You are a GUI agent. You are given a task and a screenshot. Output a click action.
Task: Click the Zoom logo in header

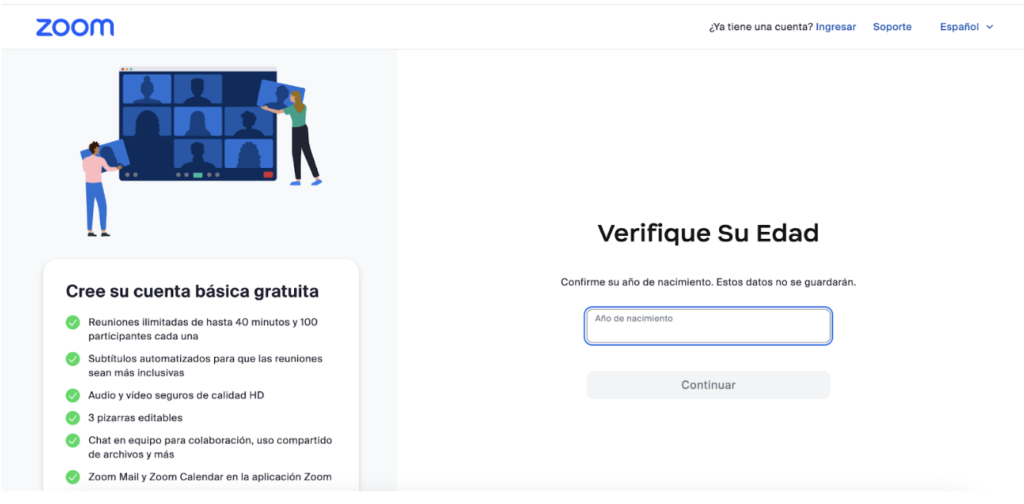click(74, 27)
